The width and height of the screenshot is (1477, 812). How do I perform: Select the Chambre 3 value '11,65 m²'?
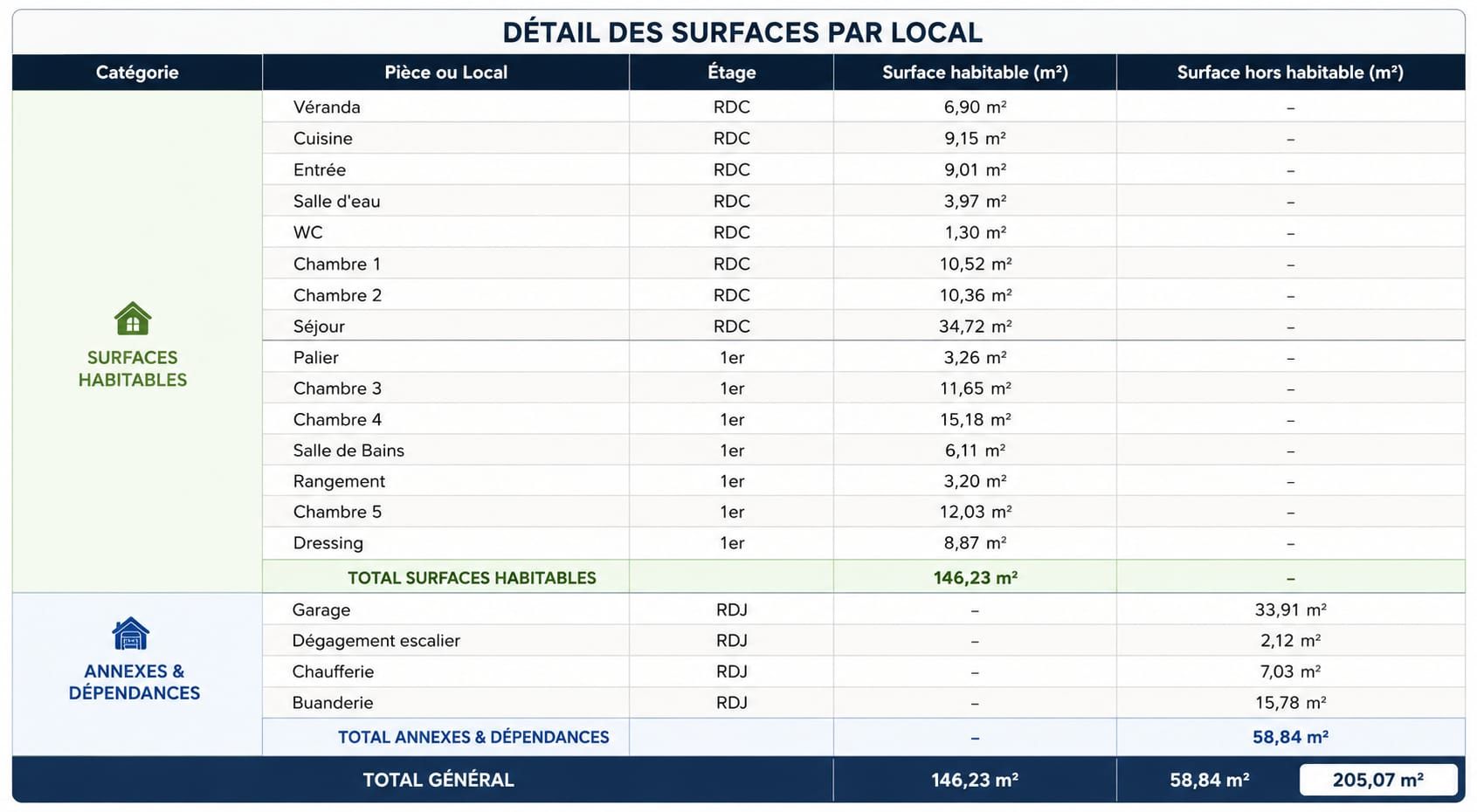976,389
